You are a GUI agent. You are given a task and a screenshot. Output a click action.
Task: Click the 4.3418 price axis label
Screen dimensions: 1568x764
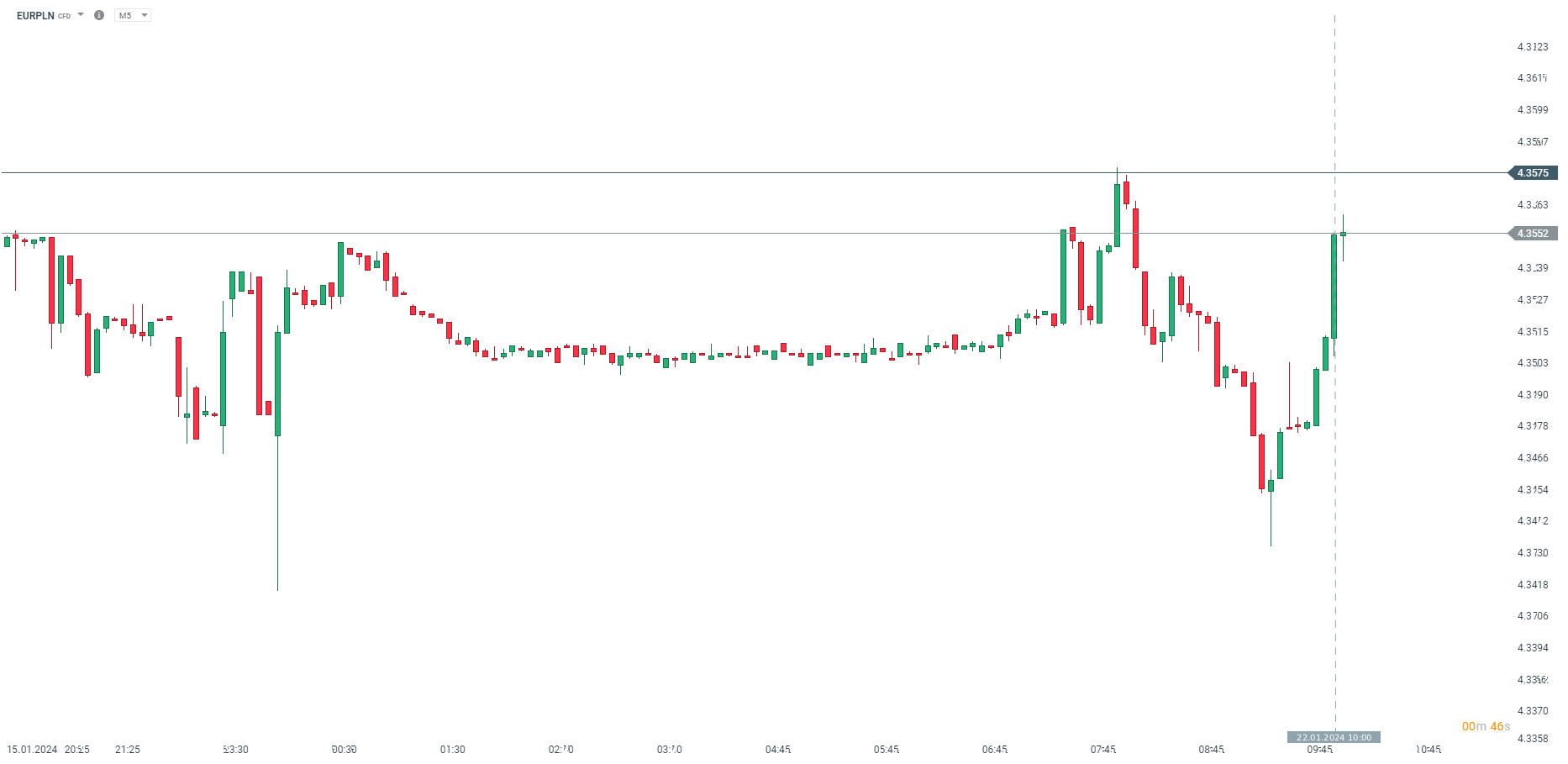(1532, 584)
